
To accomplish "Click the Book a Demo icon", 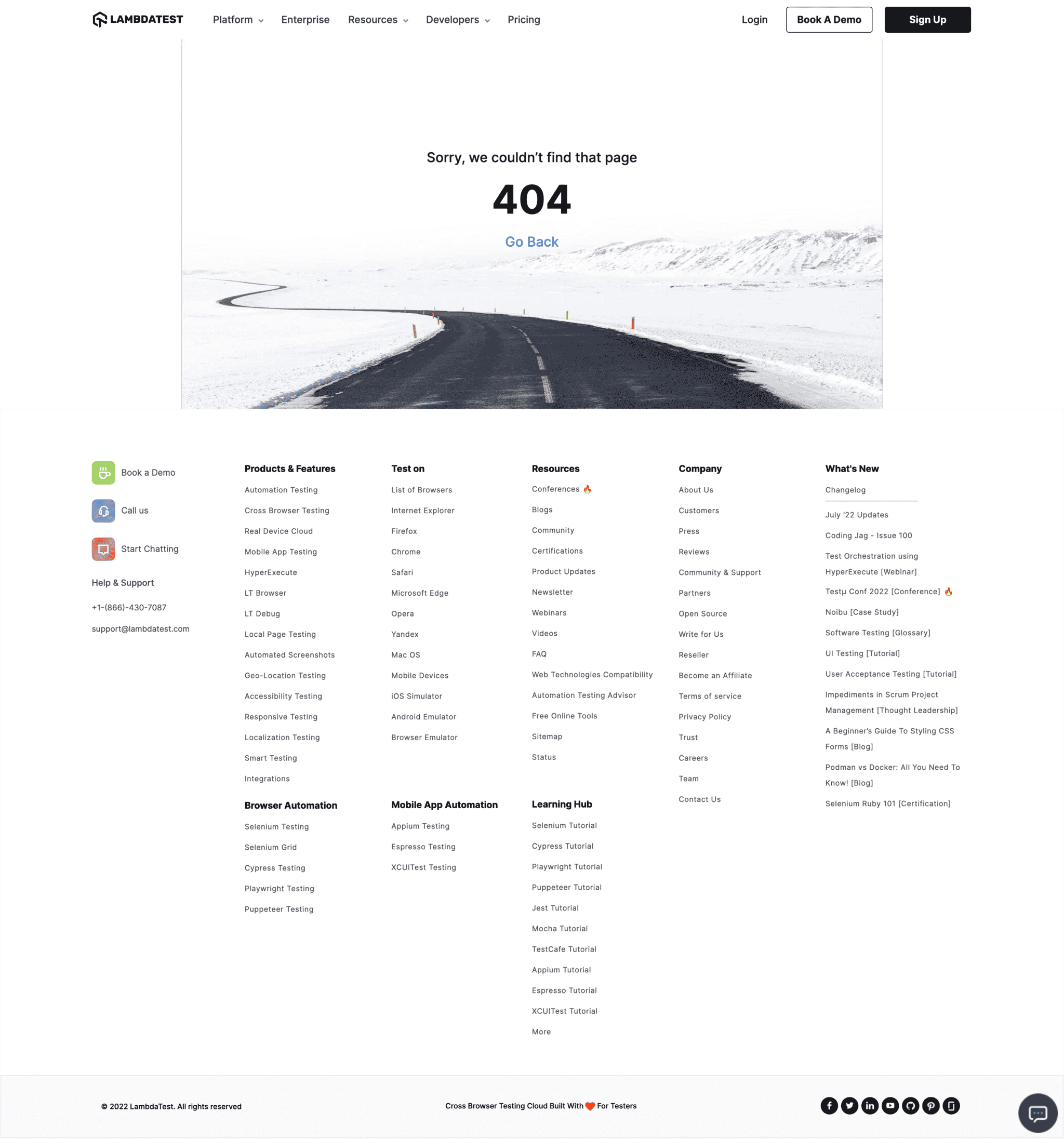I will pyautogui.click(x=103, y=472).
